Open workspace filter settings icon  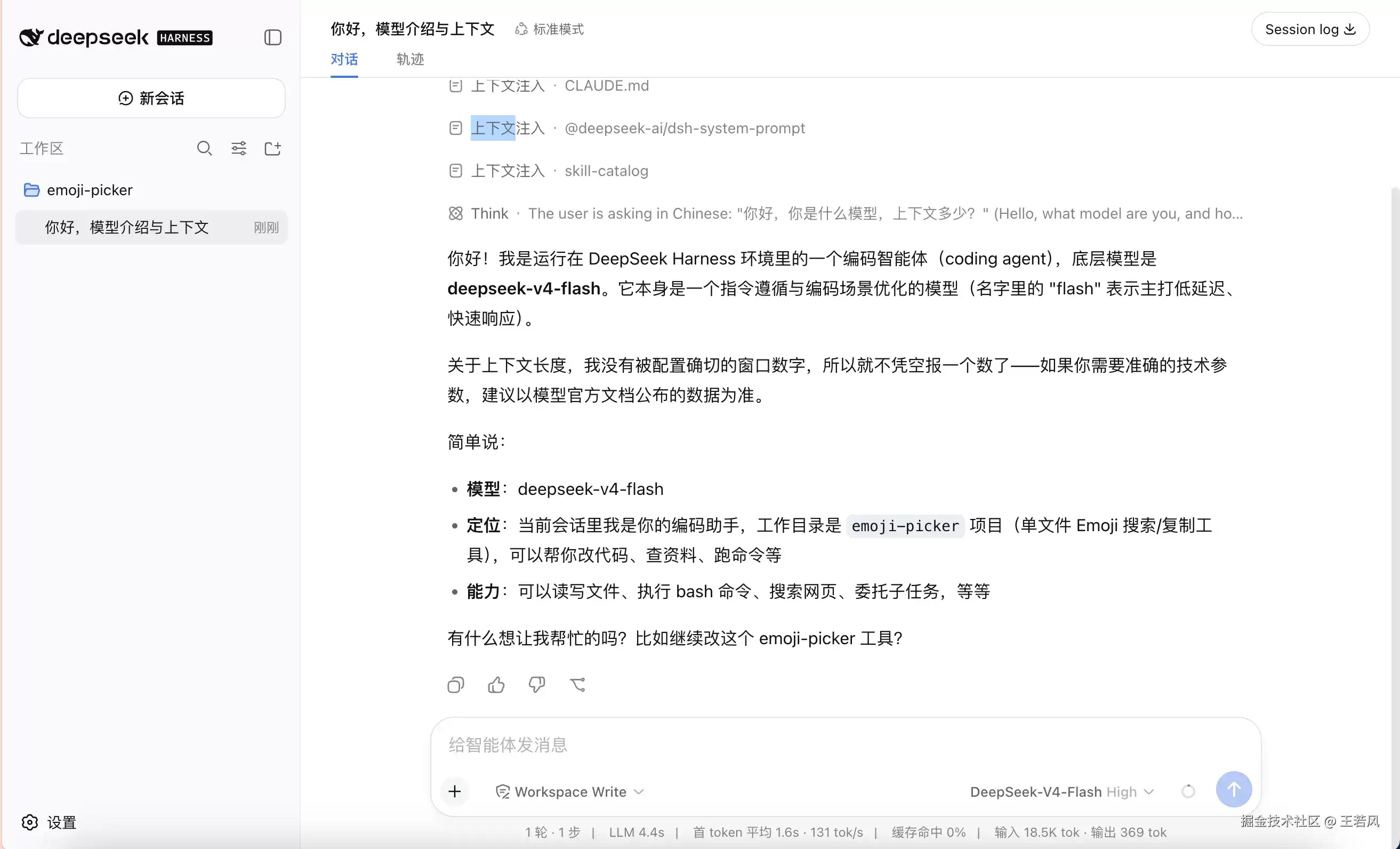pos(239,148)
